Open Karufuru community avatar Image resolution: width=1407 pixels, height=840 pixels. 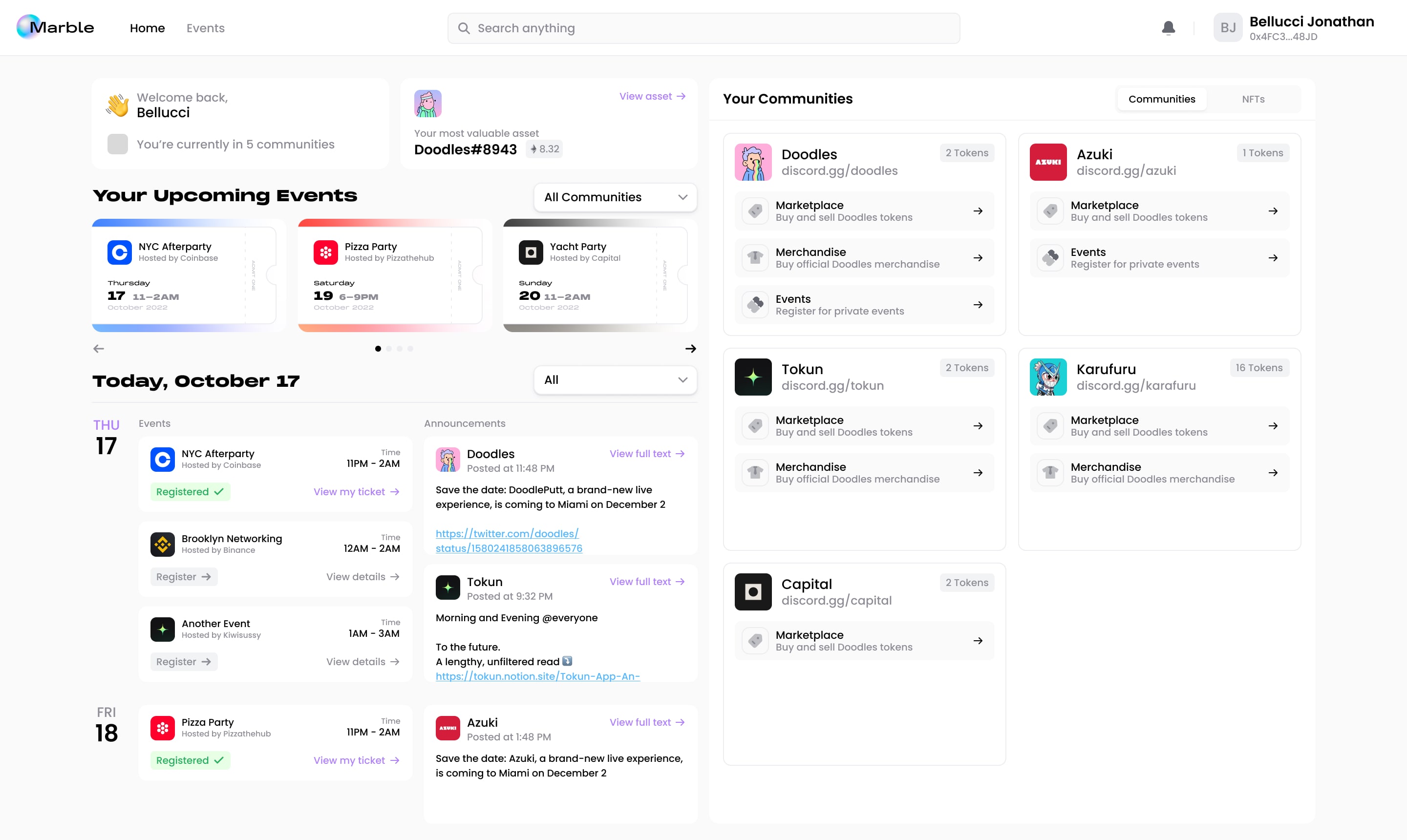pyautogui.click(x=1048, y=377)
